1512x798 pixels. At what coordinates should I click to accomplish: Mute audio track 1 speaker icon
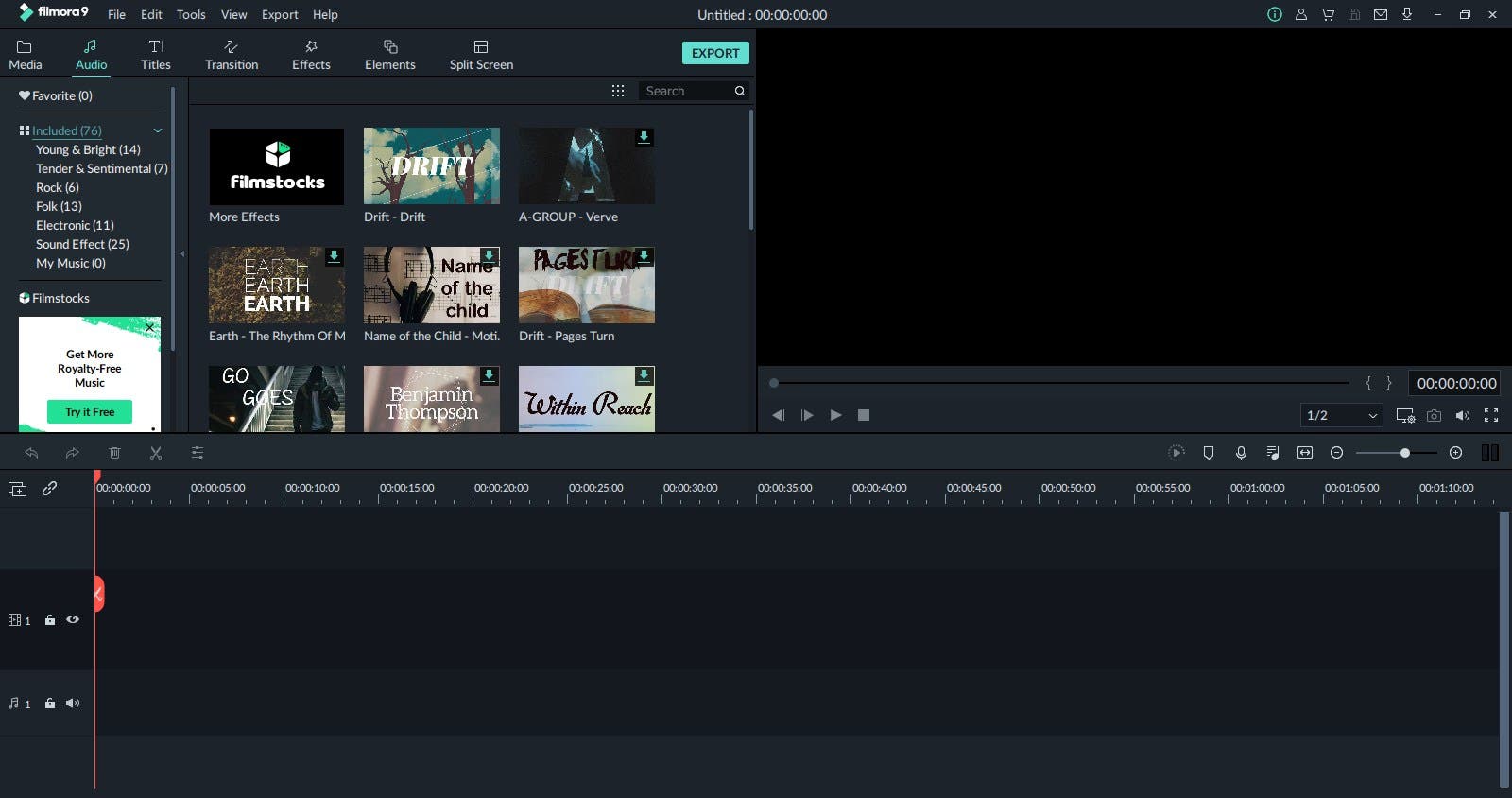pyautogui.click(x=73, y=703)
